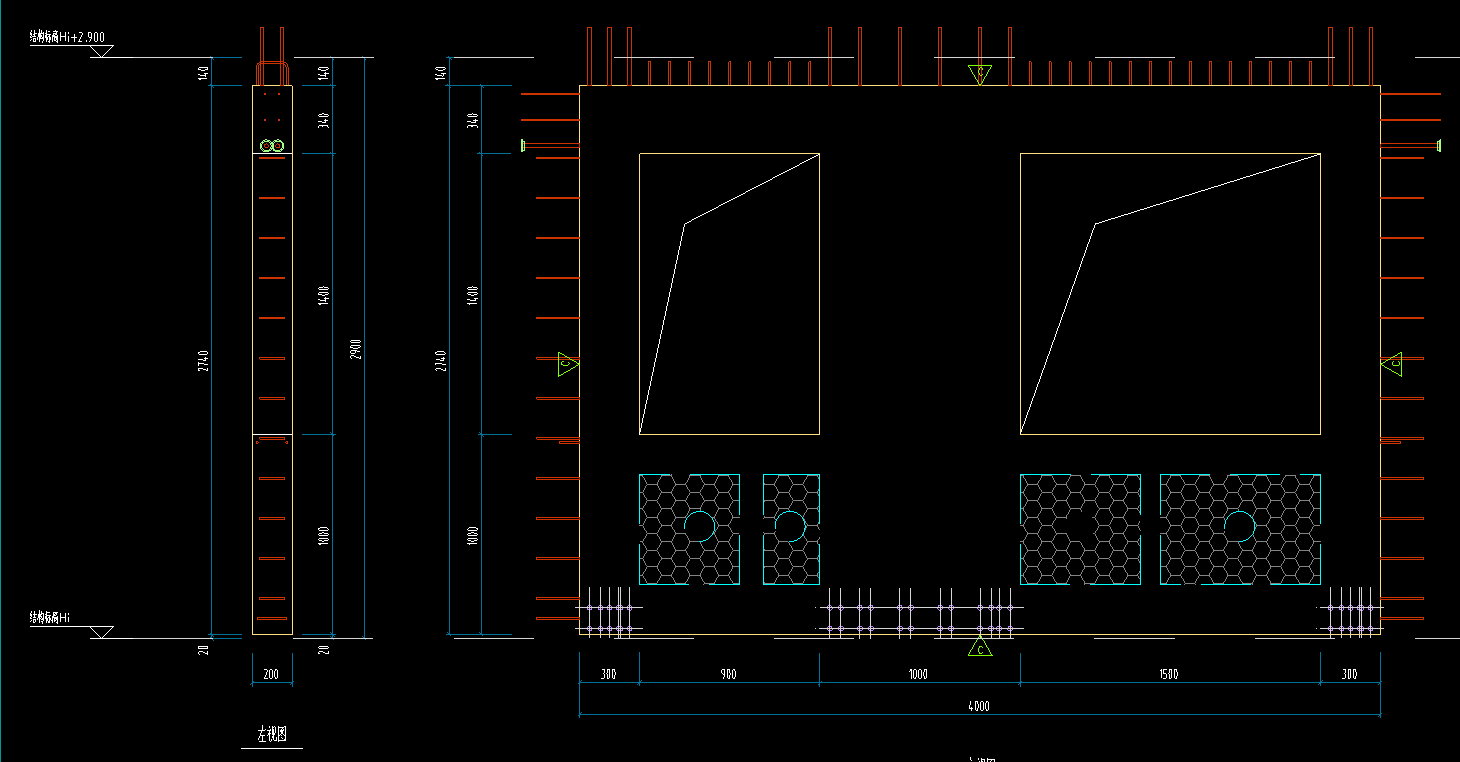This screenshot has height=762, width=1460.
Task: Select the 900 horizontal dimension text
Action: [728, 675]
